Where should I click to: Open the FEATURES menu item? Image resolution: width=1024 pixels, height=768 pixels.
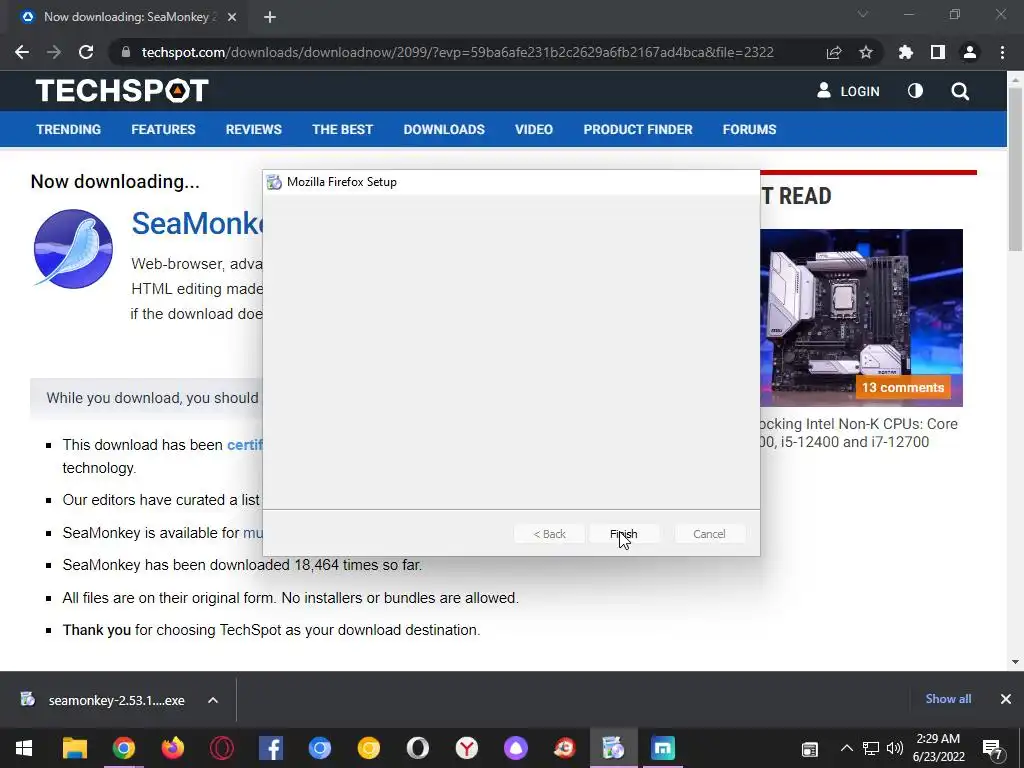[163, 129]
